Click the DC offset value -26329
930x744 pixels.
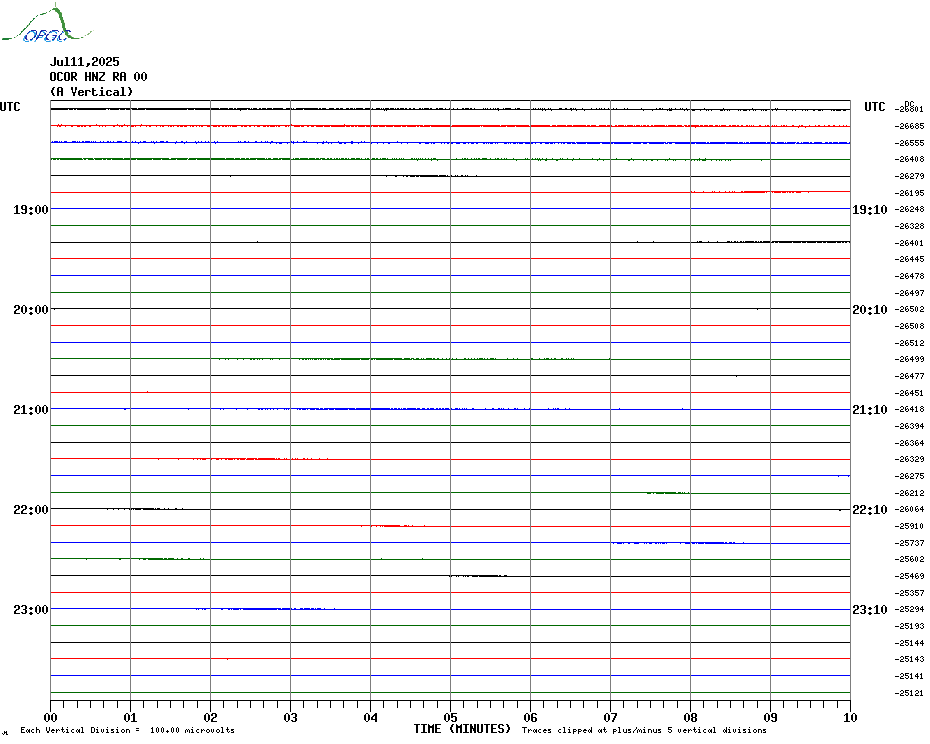(x=909, y=459)
